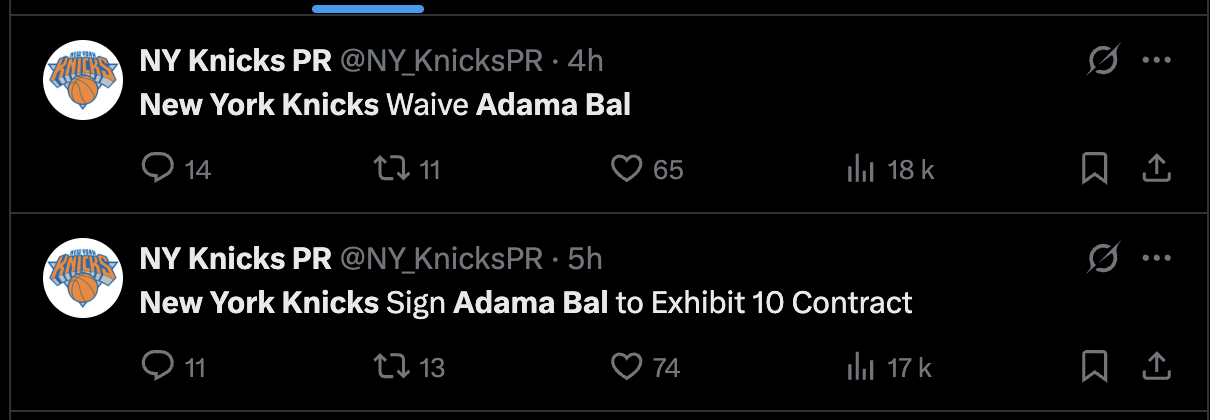Bookmark the Waive Adama Bal tweet
The height and width of the screenshot is (420, 1210).
(1095, 169)
